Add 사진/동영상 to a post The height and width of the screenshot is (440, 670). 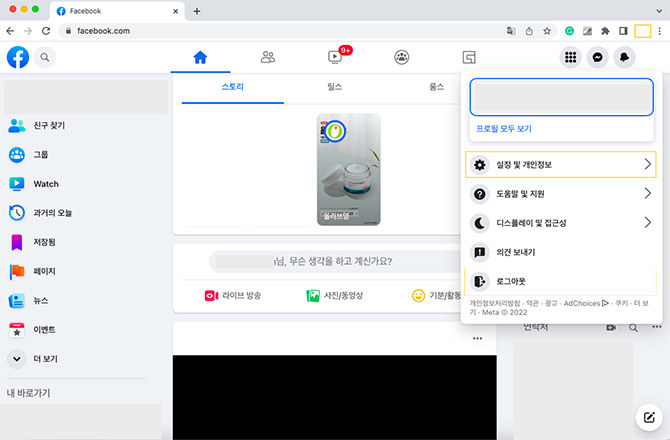click(335, 296)
